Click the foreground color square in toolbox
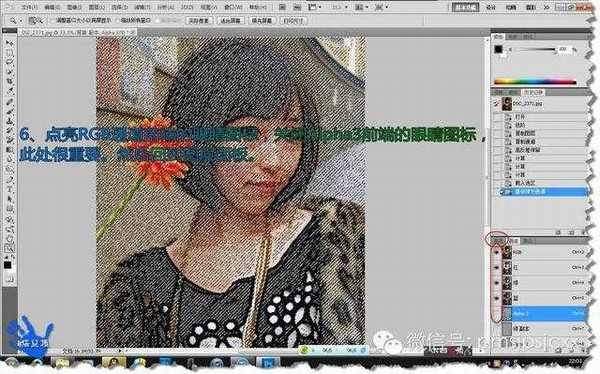This screenshot has width=600, height=374. pyautogui.click(x=8, y=265)
